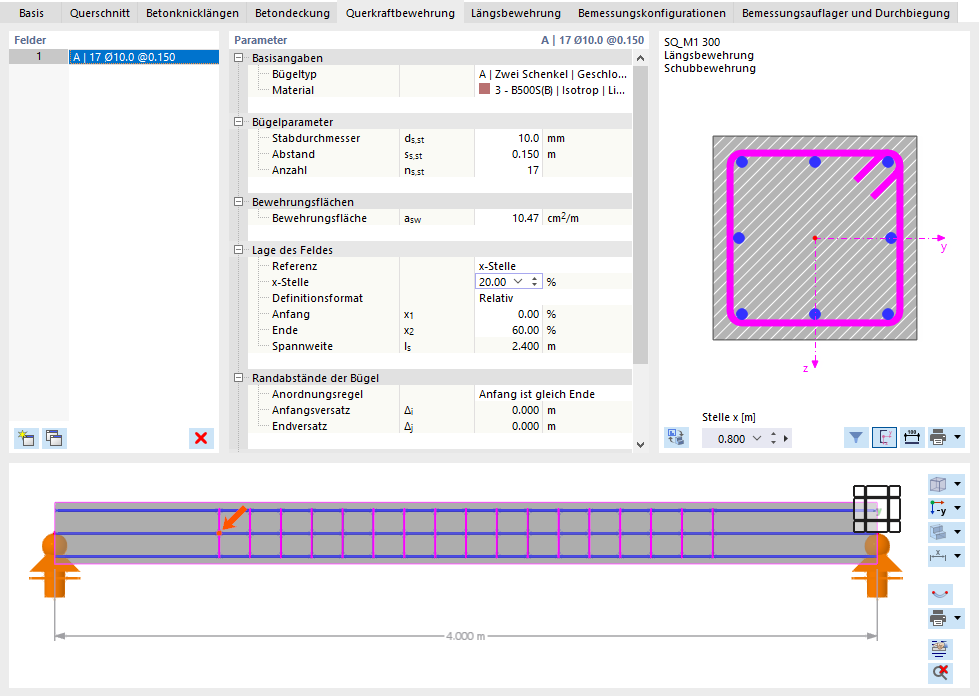
Task: Toggle the deflection curve icon
Action: 940,593
